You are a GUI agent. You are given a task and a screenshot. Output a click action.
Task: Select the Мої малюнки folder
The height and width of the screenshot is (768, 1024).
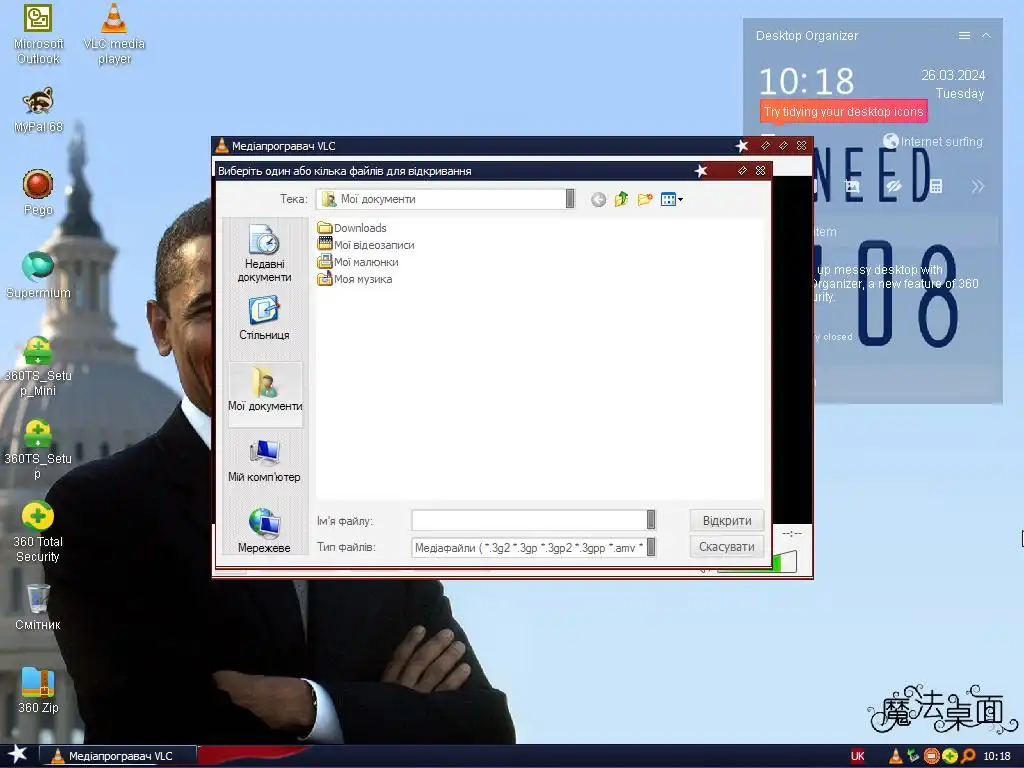pyautogui.click(x=358, y=262)
